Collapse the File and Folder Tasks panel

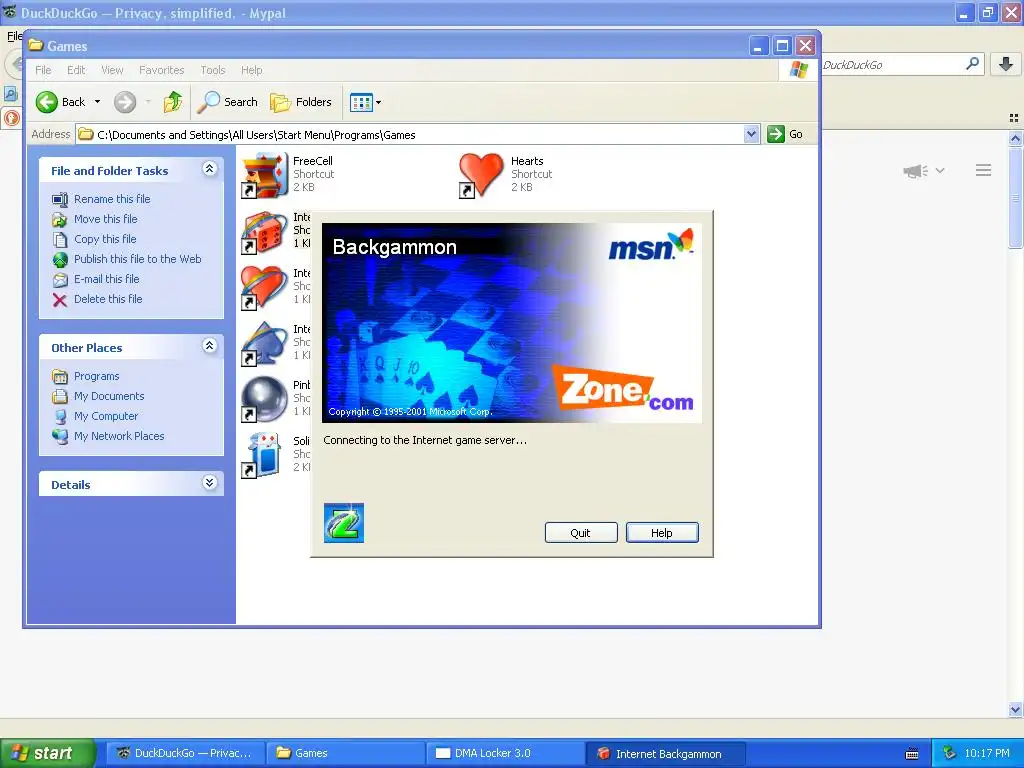pyautogui.click(x=209, y=169)
